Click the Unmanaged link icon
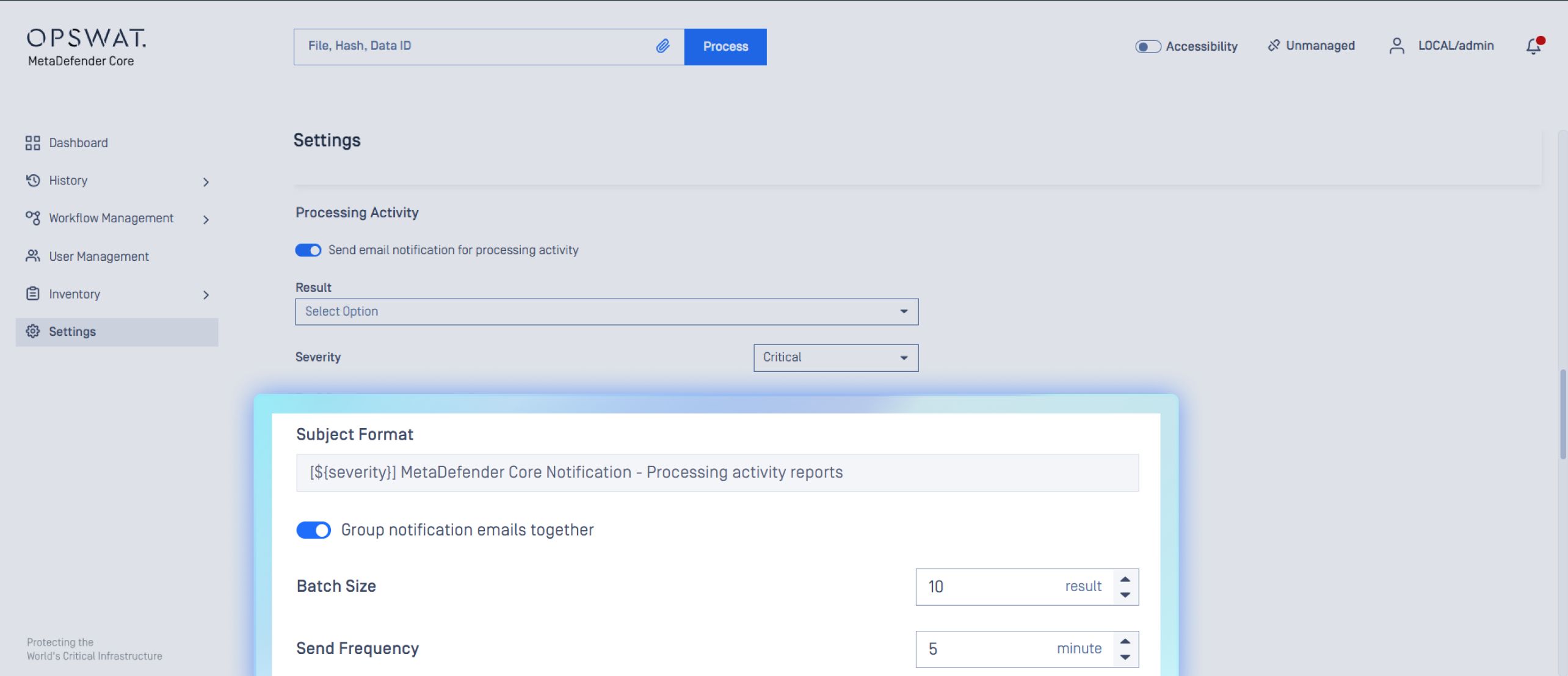Image resolution: width=1568 pixels, height=676 pixels. tap(1274, 46)
